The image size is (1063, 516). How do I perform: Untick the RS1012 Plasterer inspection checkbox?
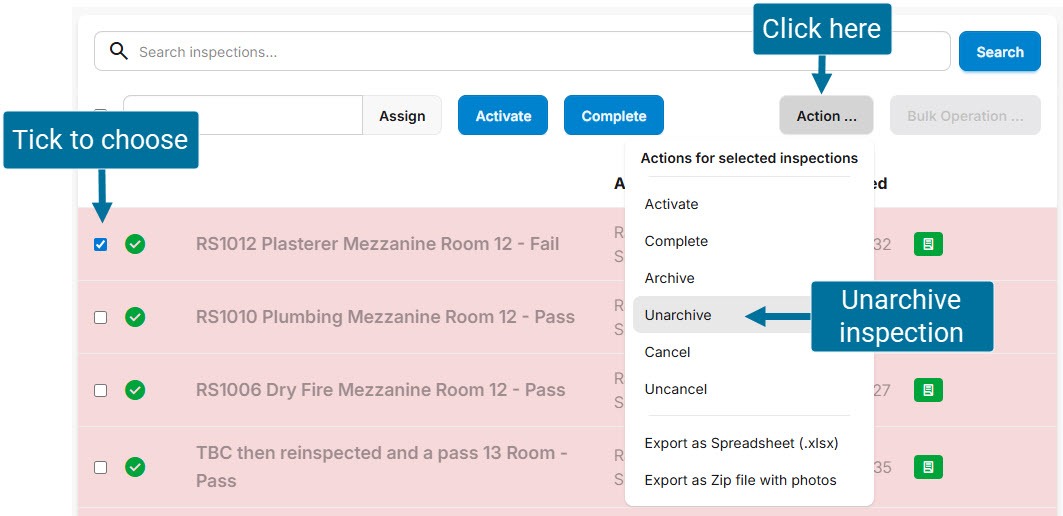[100, 244]
